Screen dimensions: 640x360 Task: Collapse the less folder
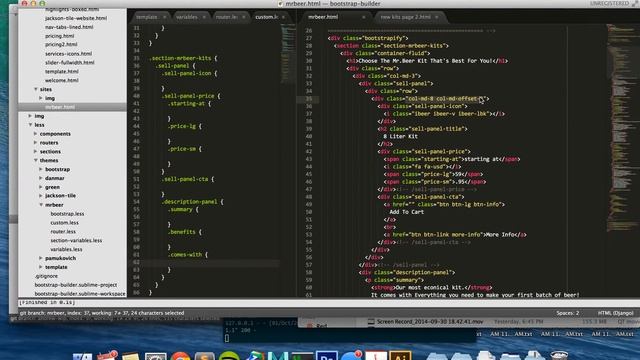click(30, 125)
